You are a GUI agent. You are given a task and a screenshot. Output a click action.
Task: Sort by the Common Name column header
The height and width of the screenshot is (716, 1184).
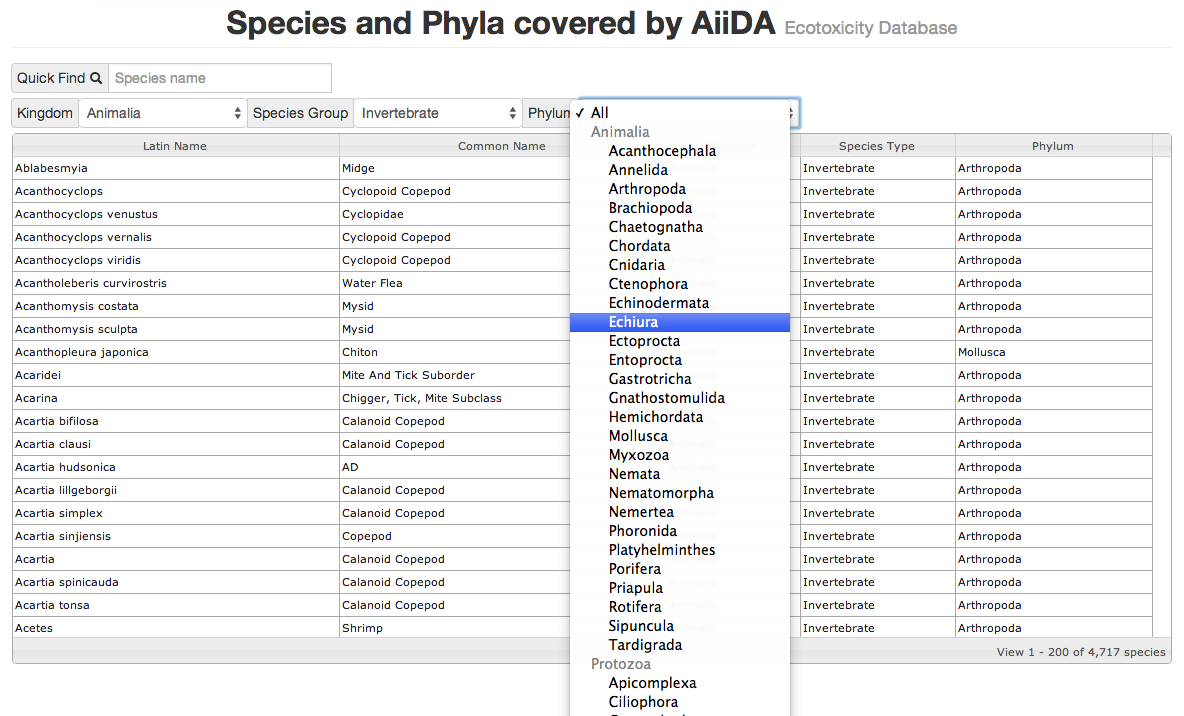point(501,146)
